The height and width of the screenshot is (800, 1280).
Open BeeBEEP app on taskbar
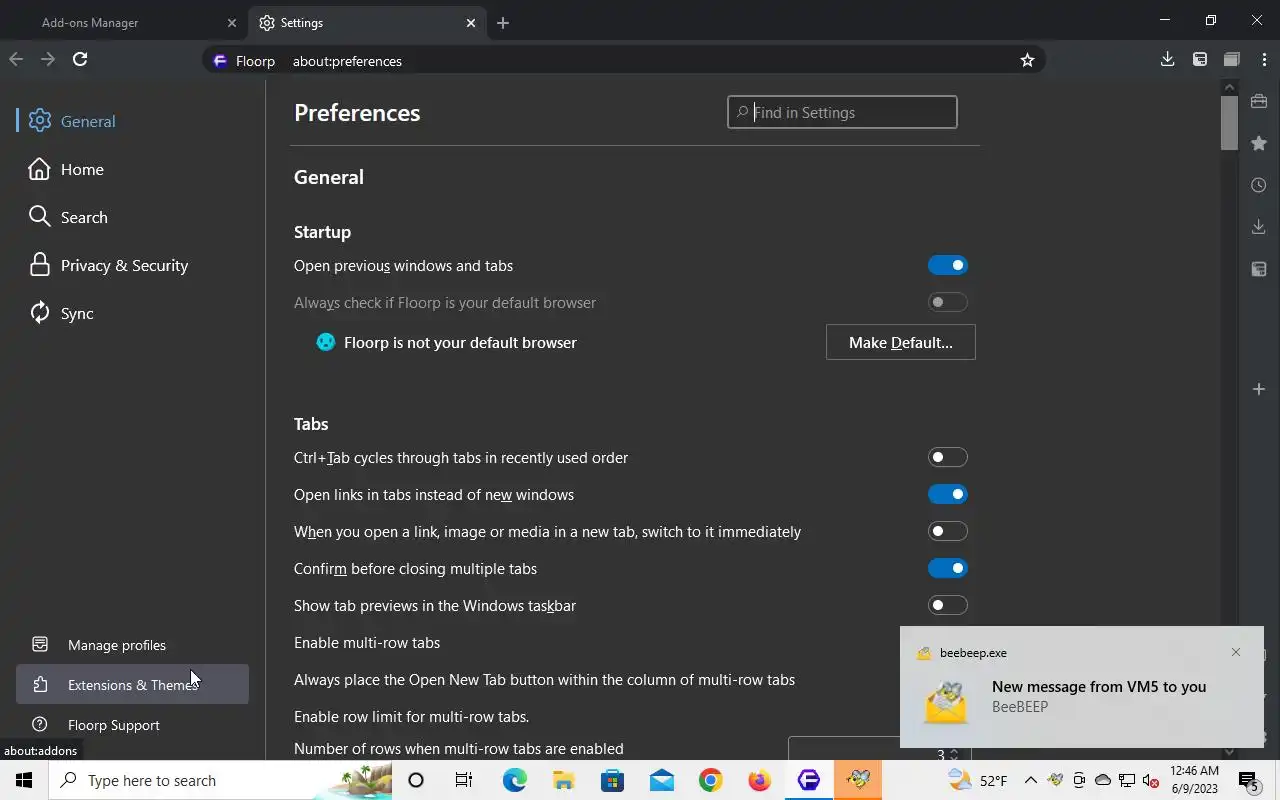pos(857,780)
